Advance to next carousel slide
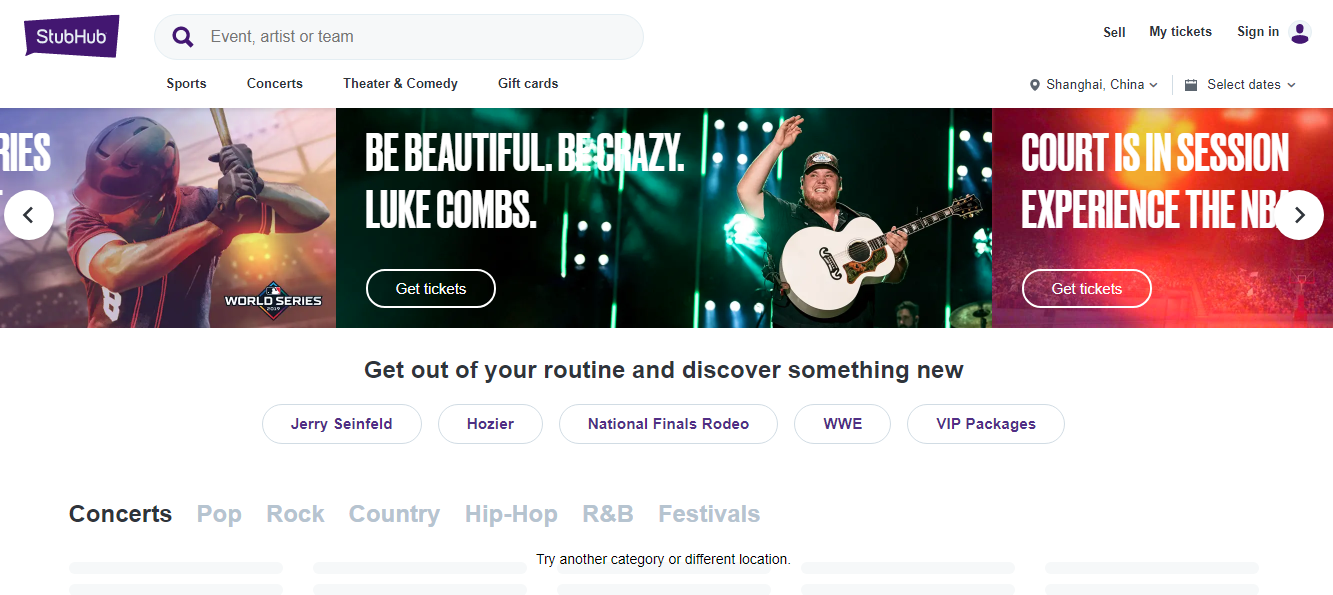 (1299, 215)
